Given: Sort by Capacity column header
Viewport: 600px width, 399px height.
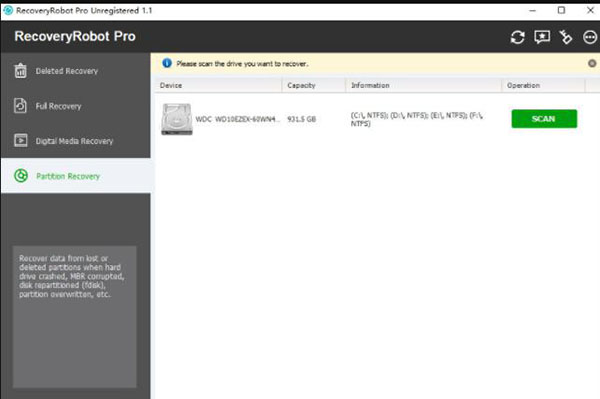Looking at the screenshot, I should tap(314, 85).
